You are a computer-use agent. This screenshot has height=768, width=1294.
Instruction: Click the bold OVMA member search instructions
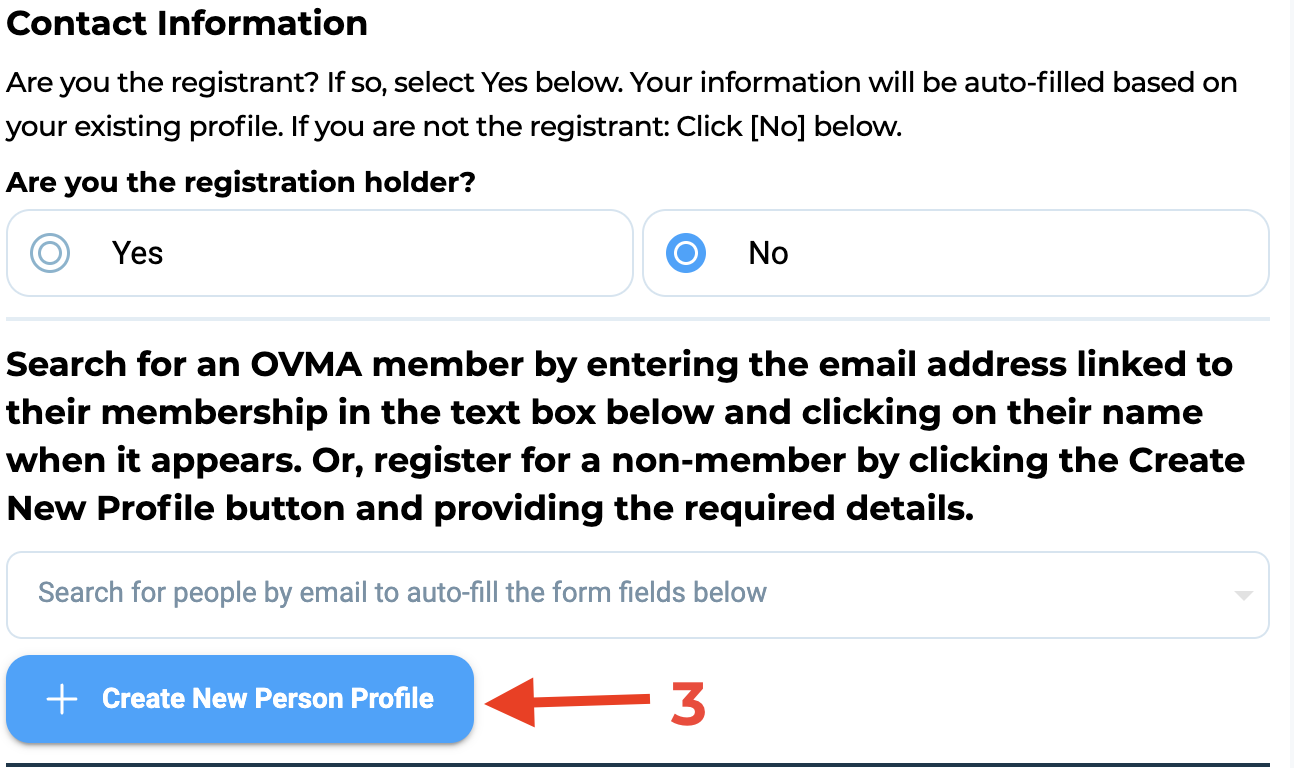[x=625, y=436]
